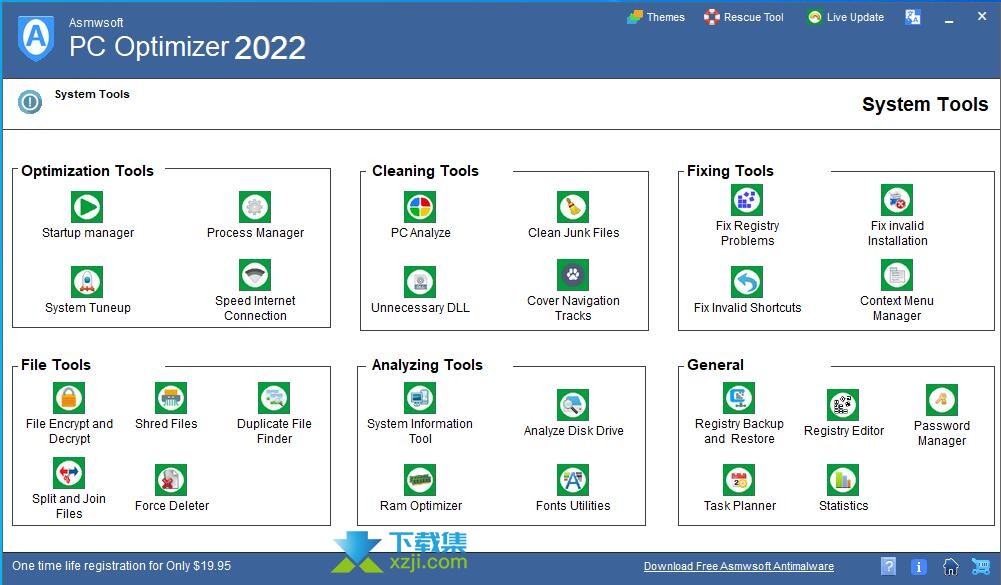Click the shopping cart purchase icon
This screenshot has width=1001, height=585.
point(981,566)
